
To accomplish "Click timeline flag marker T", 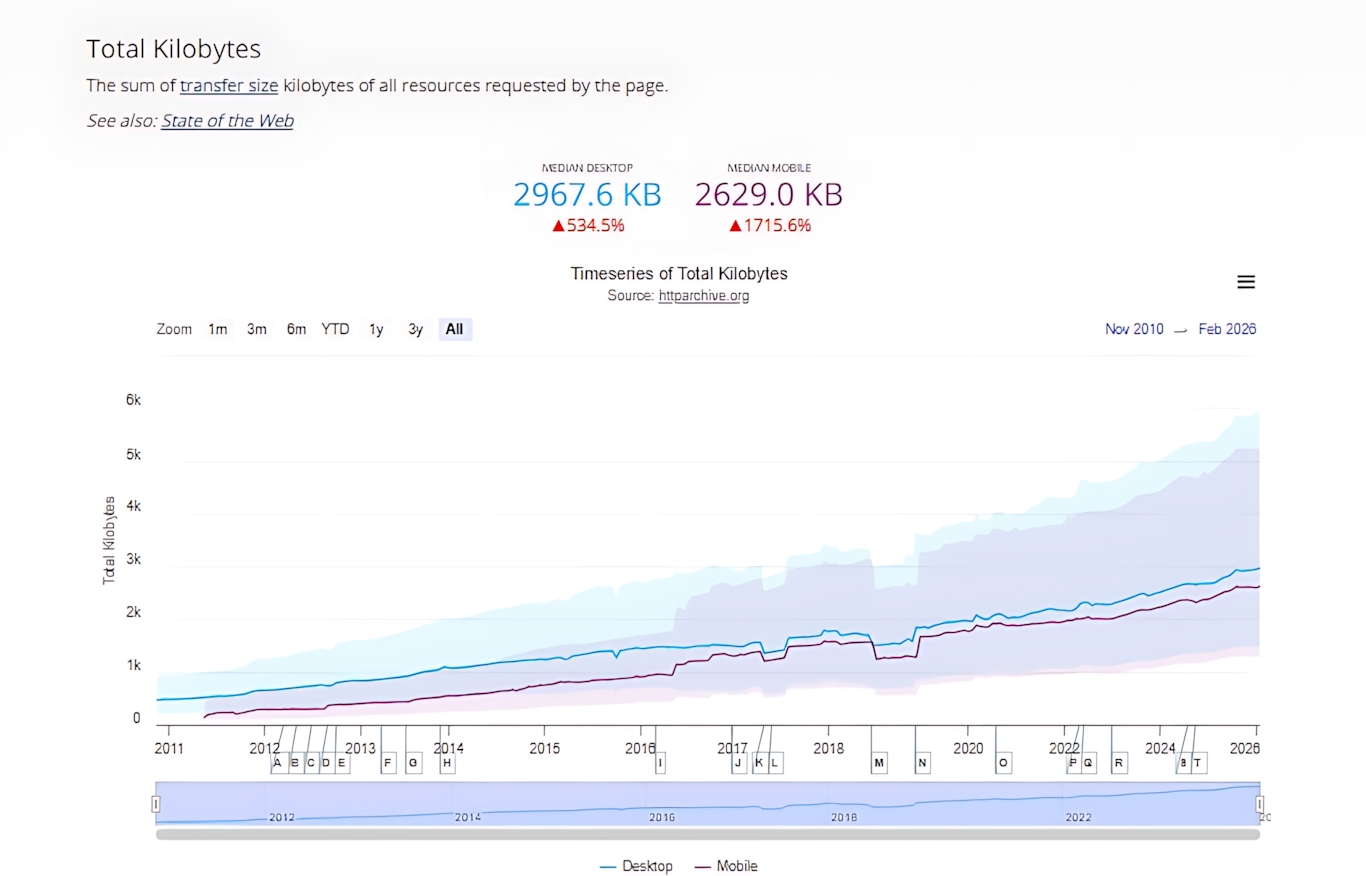I will (1199, 763).
